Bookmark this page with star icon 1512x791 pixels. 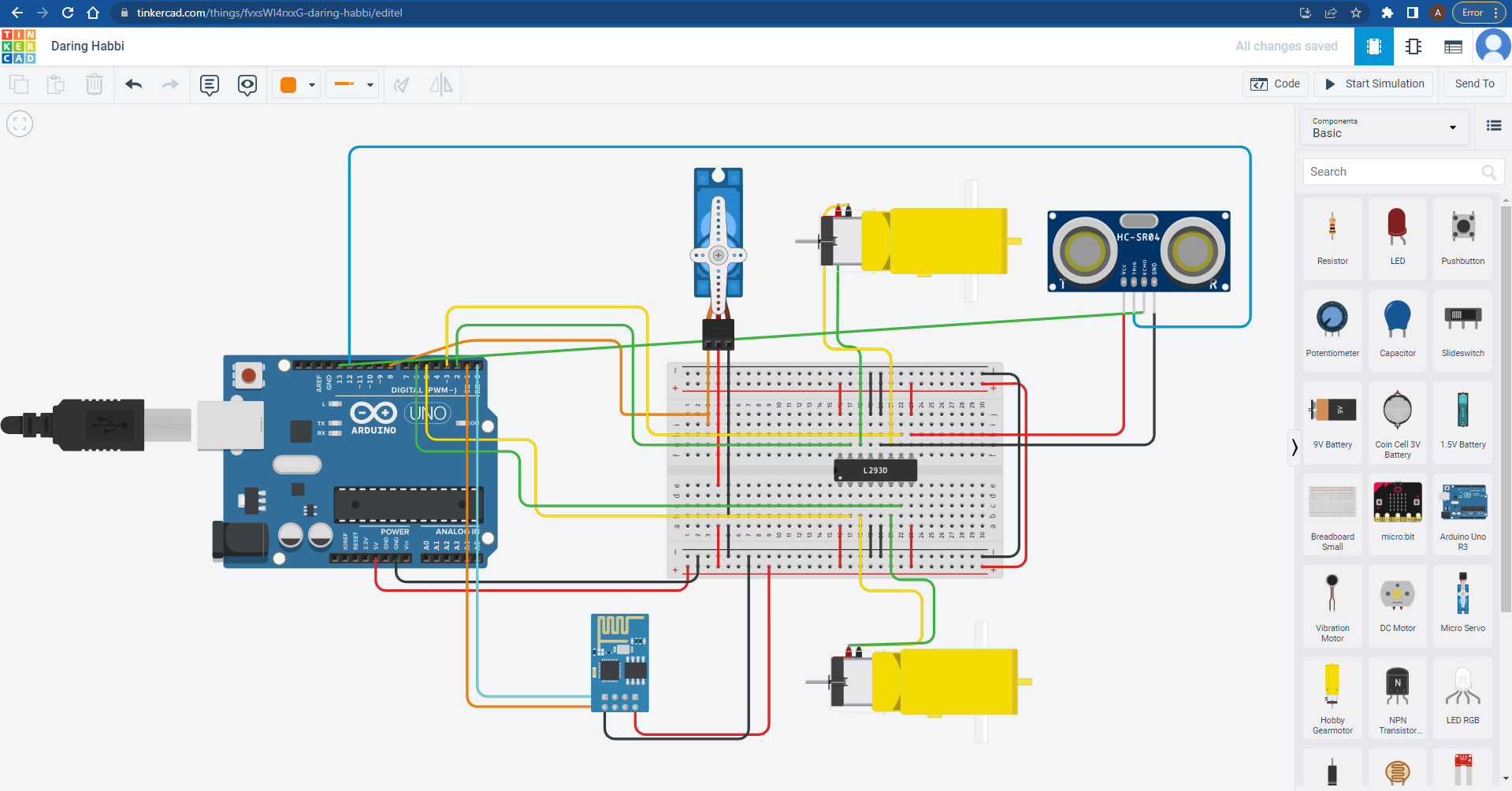tap(1356, 13)
